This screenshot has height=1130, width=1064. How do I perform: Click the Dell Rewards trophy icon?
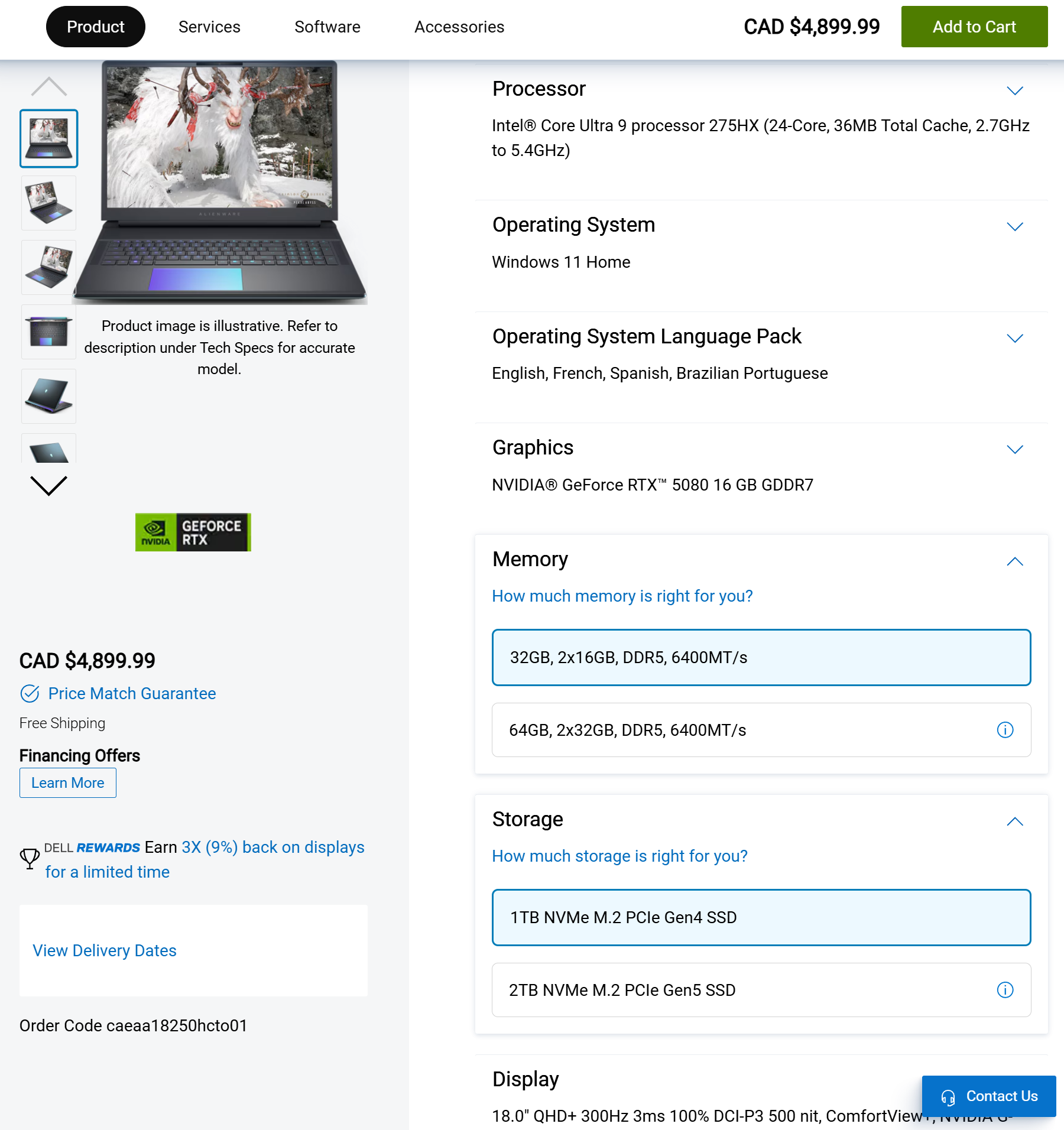tap(30, 859)
